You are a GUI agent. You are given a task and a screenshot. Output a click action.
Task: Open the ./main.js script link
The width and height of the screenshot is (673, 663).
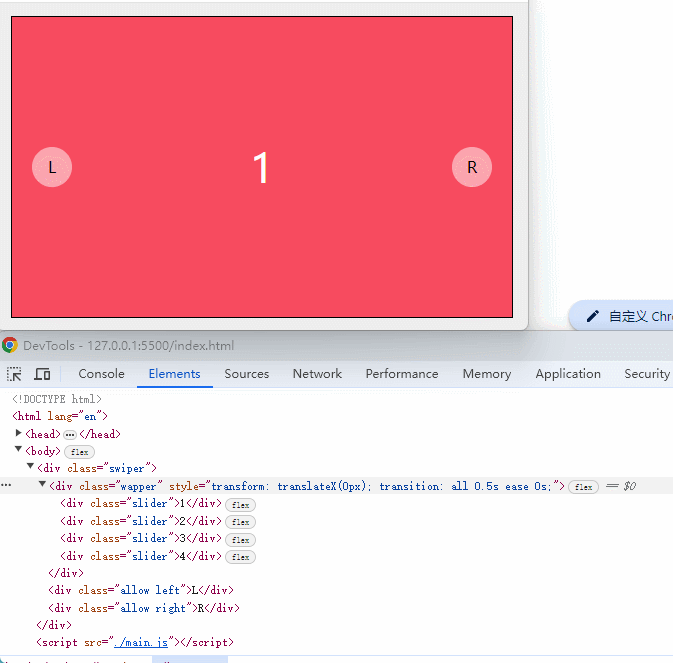pos(141,642)
